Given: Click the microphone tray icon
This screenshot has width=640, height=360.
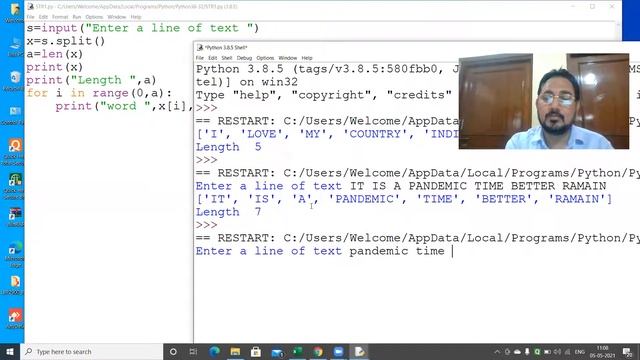Looking at the screenshot, I should 527,352.
